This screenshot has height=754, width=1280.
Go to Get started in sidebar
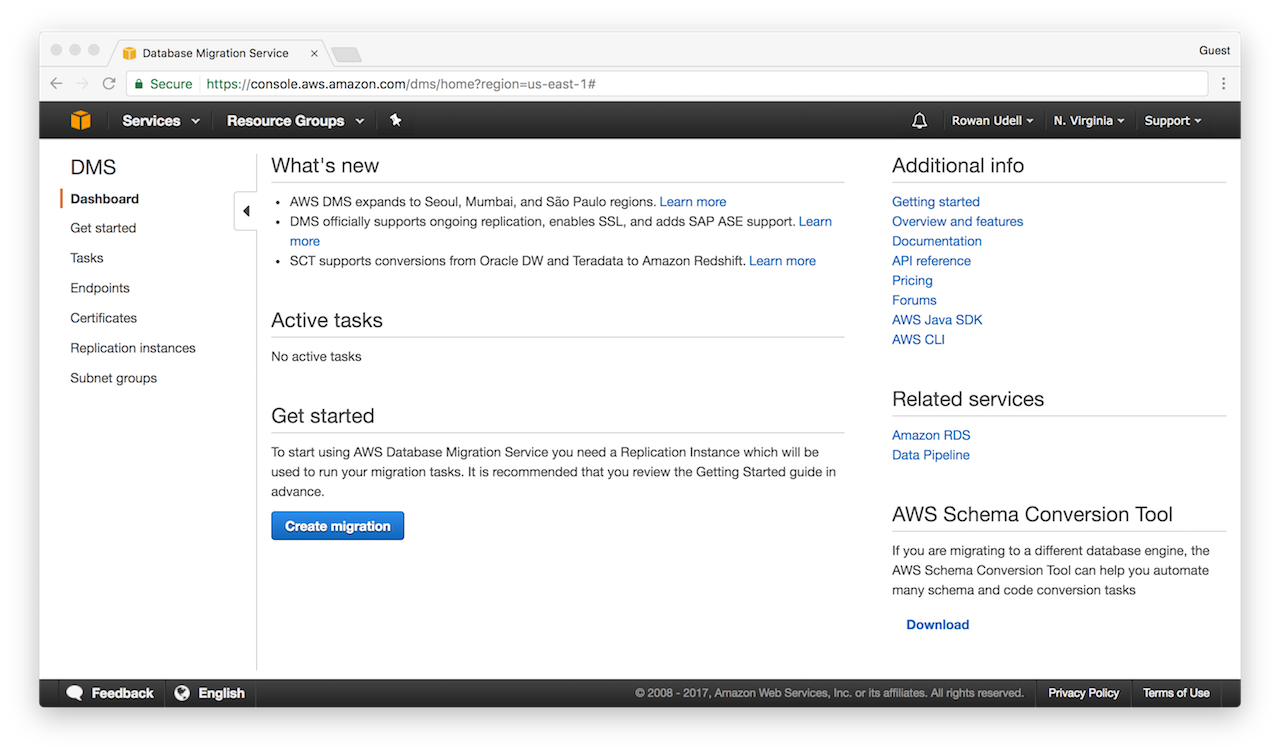pos(103,228)
